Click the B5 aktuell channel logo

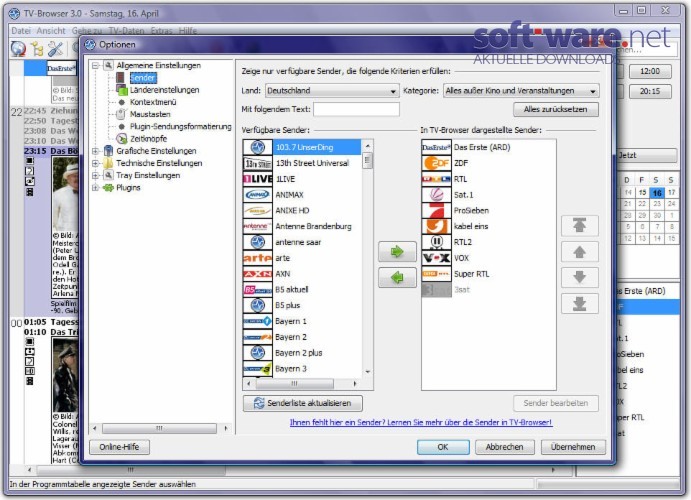258,290
